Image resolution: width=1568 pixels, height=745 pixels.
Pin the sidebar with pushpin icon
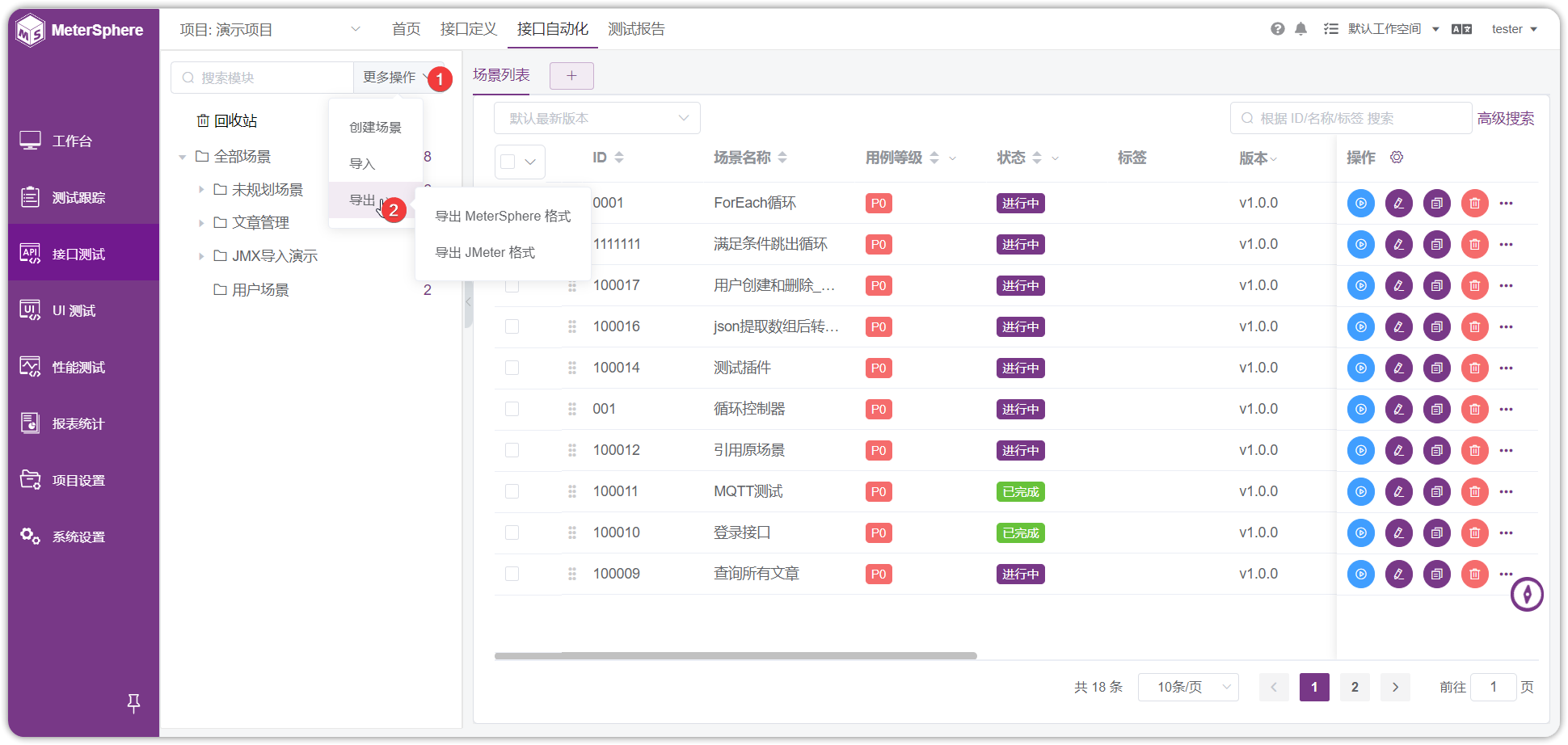134,703
